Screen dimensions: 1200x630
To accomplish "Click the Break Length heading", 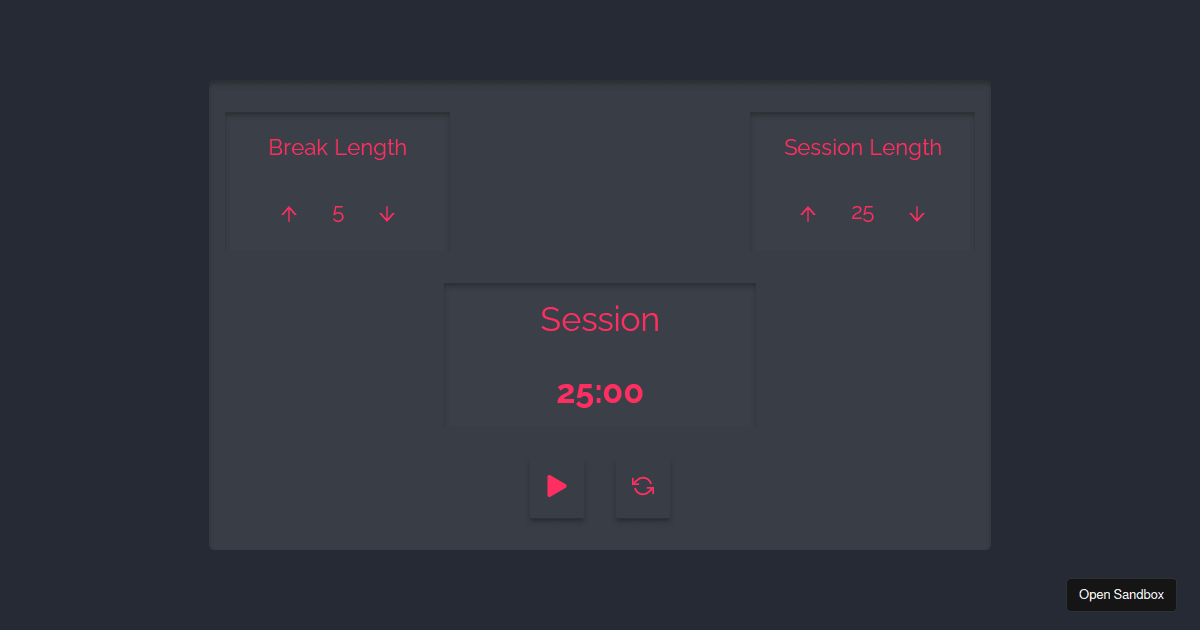I will click(338, 147).
